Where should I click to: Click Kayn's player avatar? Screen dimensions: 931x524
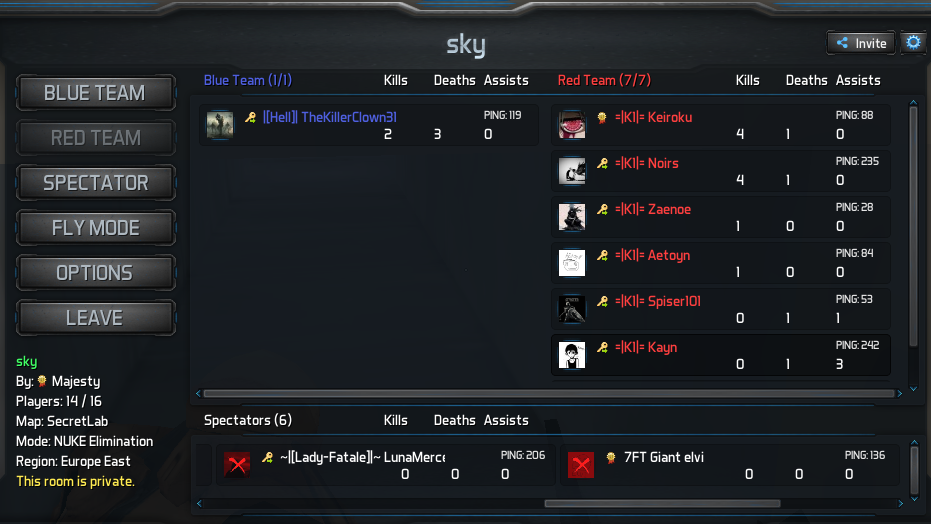pos(572,355)
